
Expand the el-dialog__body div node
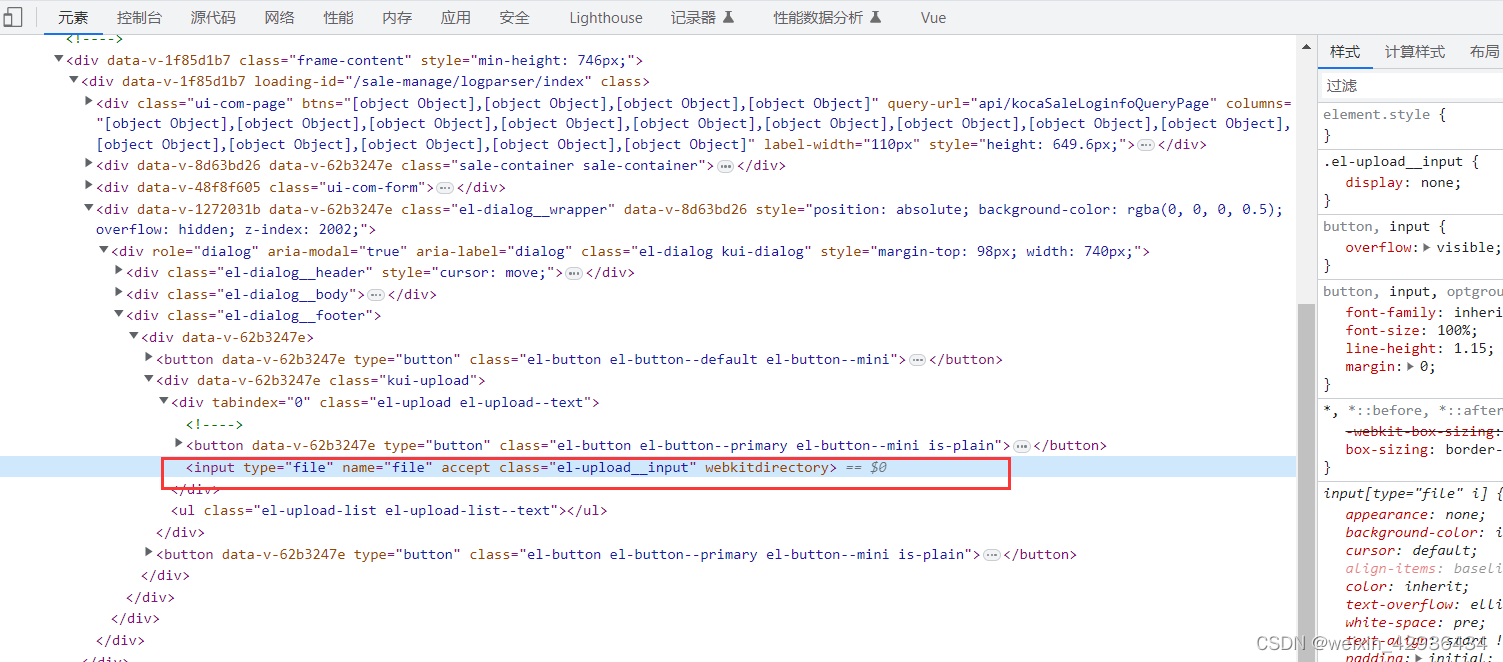tap(118, 294)
